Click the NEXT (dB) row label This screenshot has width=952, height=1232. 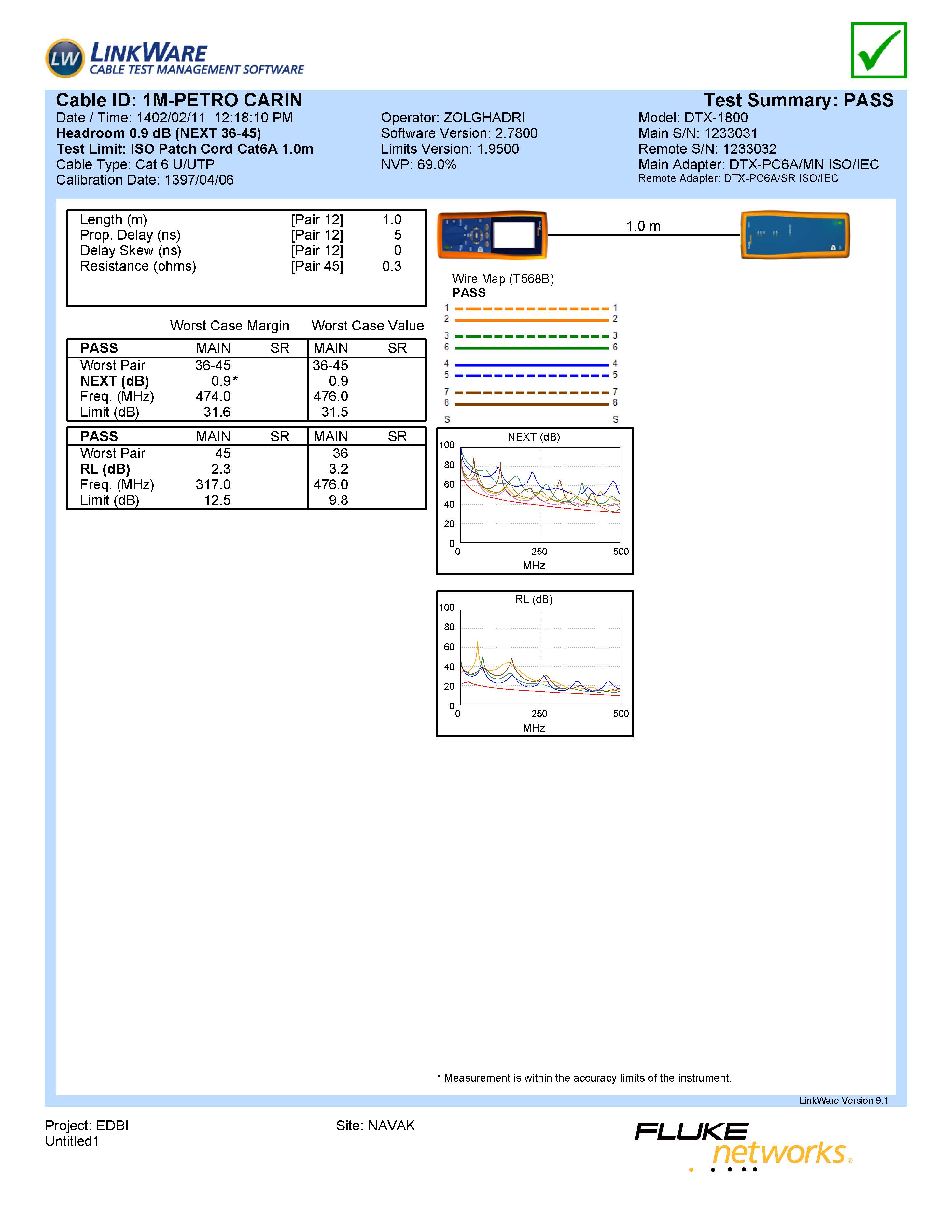(115, 381)
